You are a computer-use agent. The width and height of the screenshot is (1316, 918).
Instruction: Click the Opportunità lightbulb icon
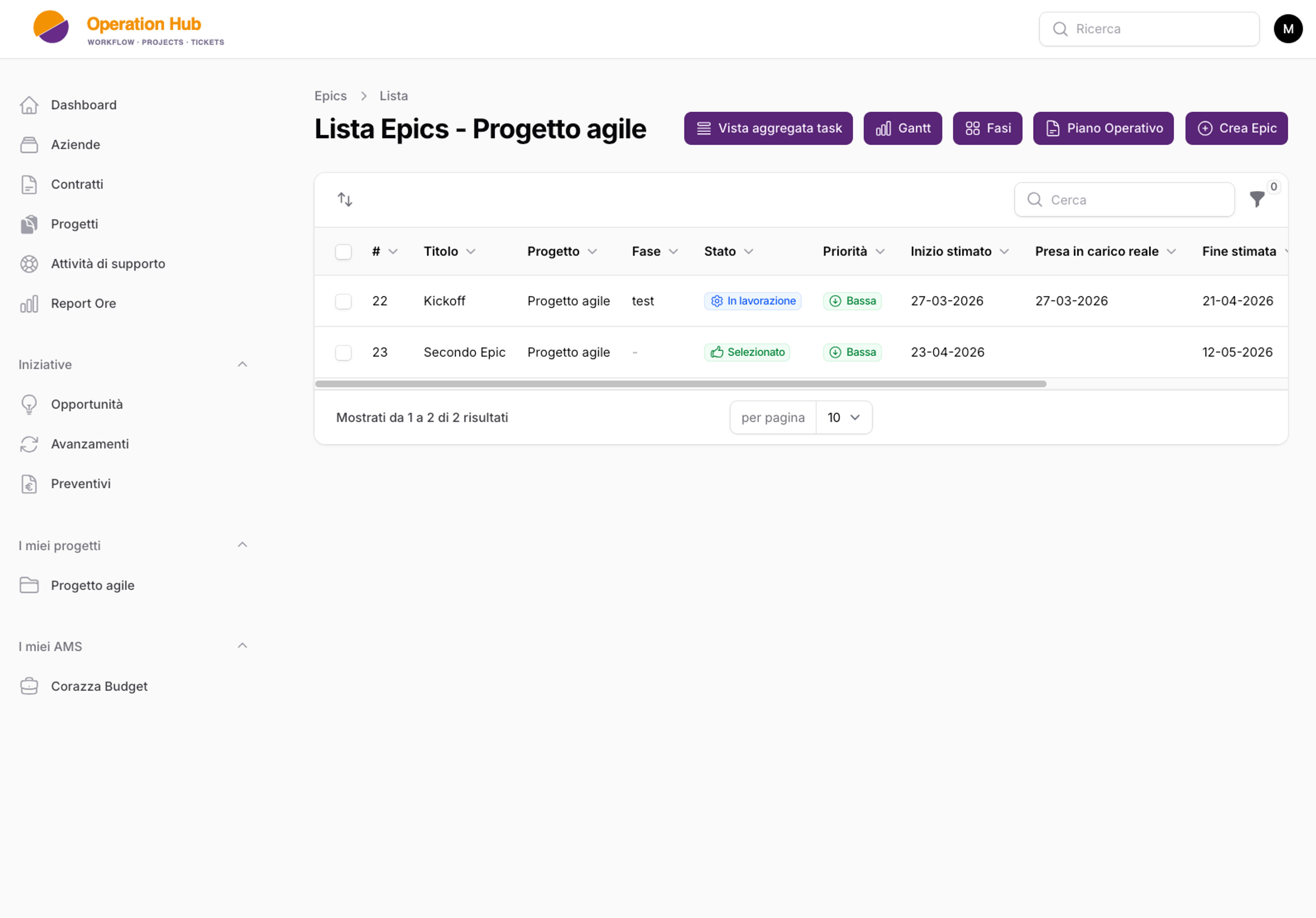coord(29,405)
